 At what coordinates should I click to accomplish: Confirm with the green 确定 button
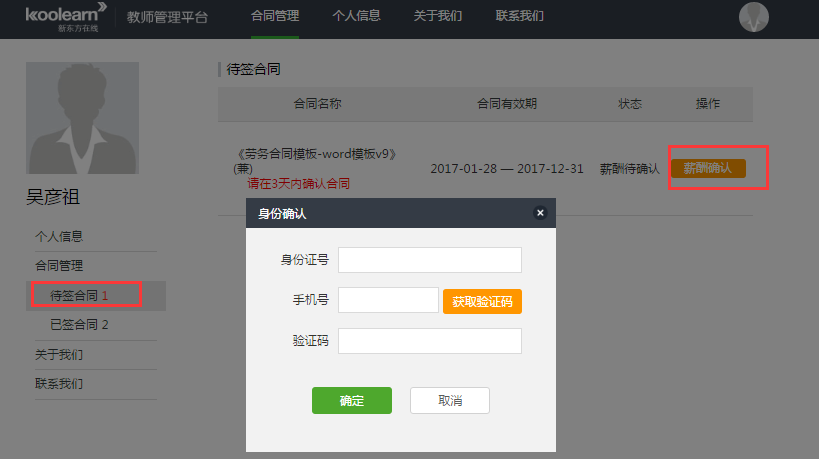coord(352,401)
